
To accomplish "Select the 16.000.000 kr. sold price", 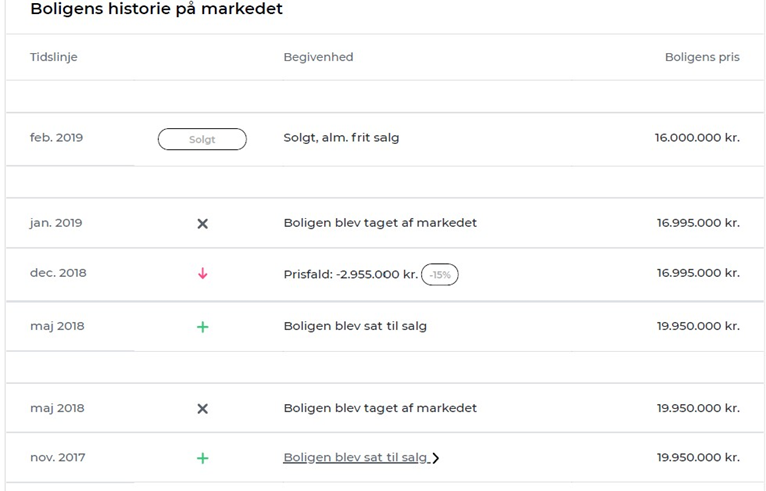I will click(697, 138).
